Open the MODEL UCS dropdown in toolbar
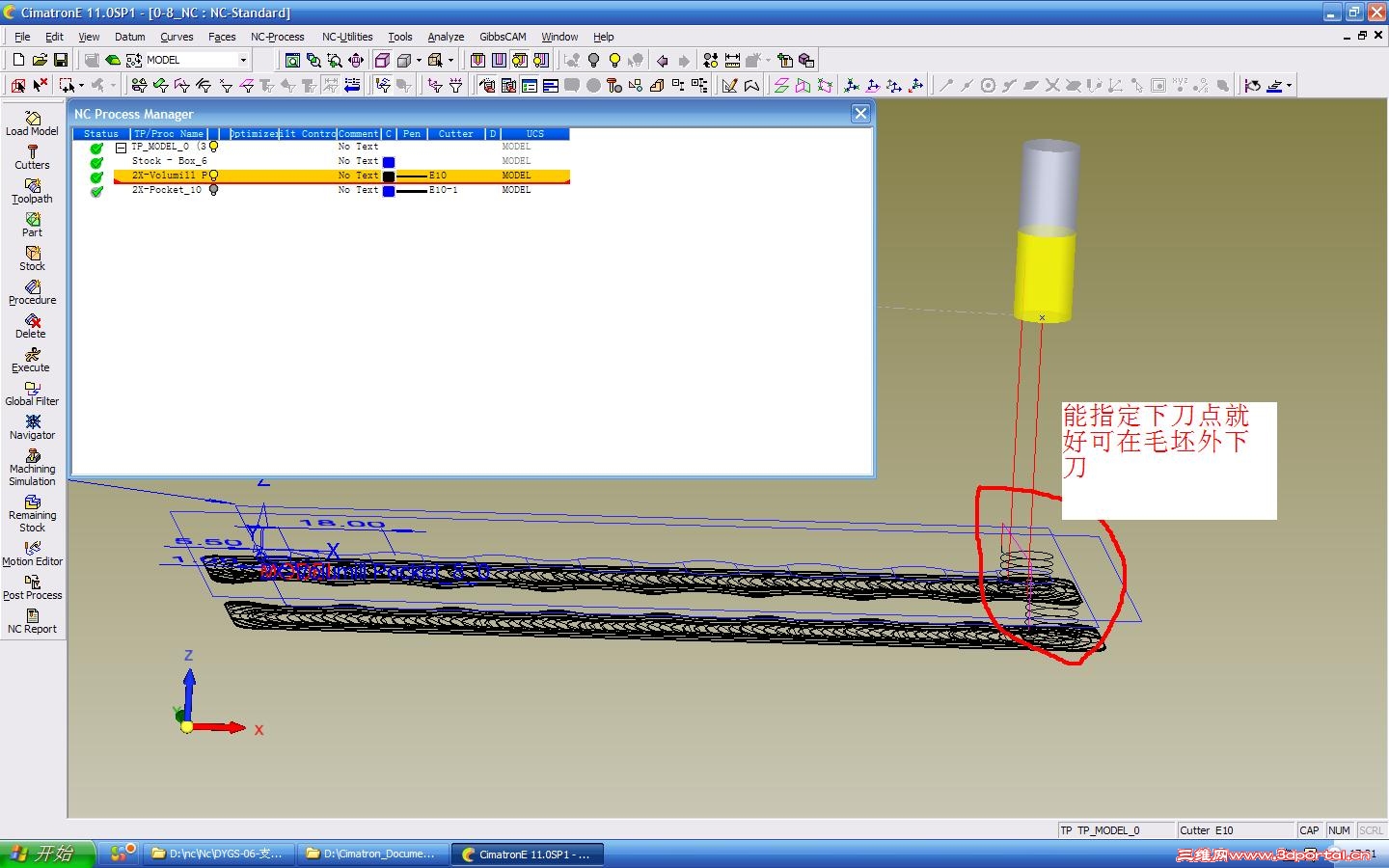 (x=243, y=60)
